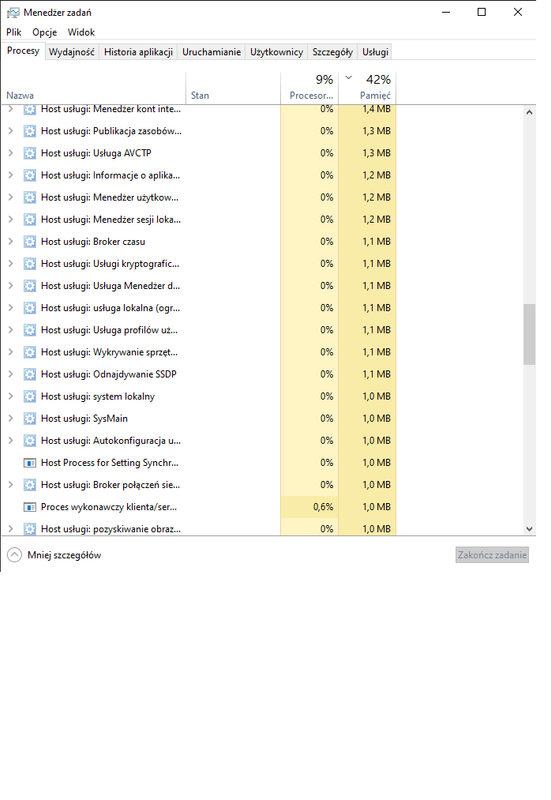The width and height of the screenshot is (551, 800).
Task: Click gear icon of Menedżer sesji loka... row
Action: (x=30, y=219)
